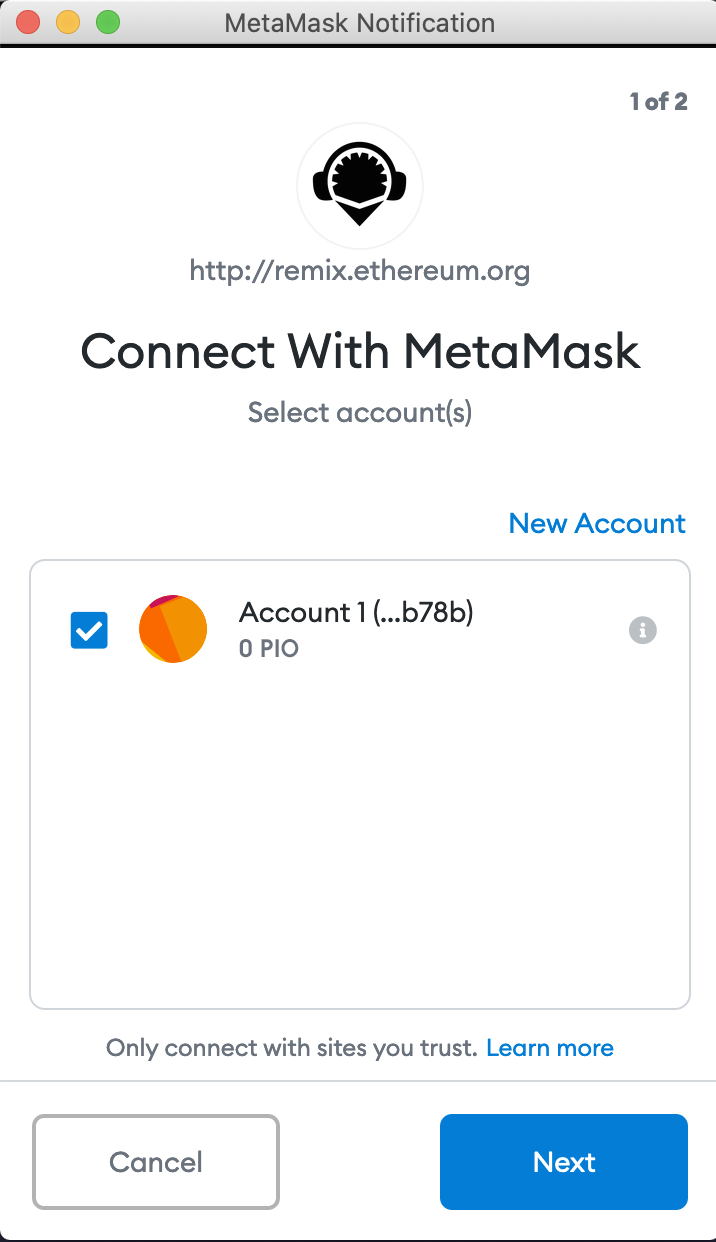Close the MetaMask Notification window
716x1242 pixels.
coord(28,22)
